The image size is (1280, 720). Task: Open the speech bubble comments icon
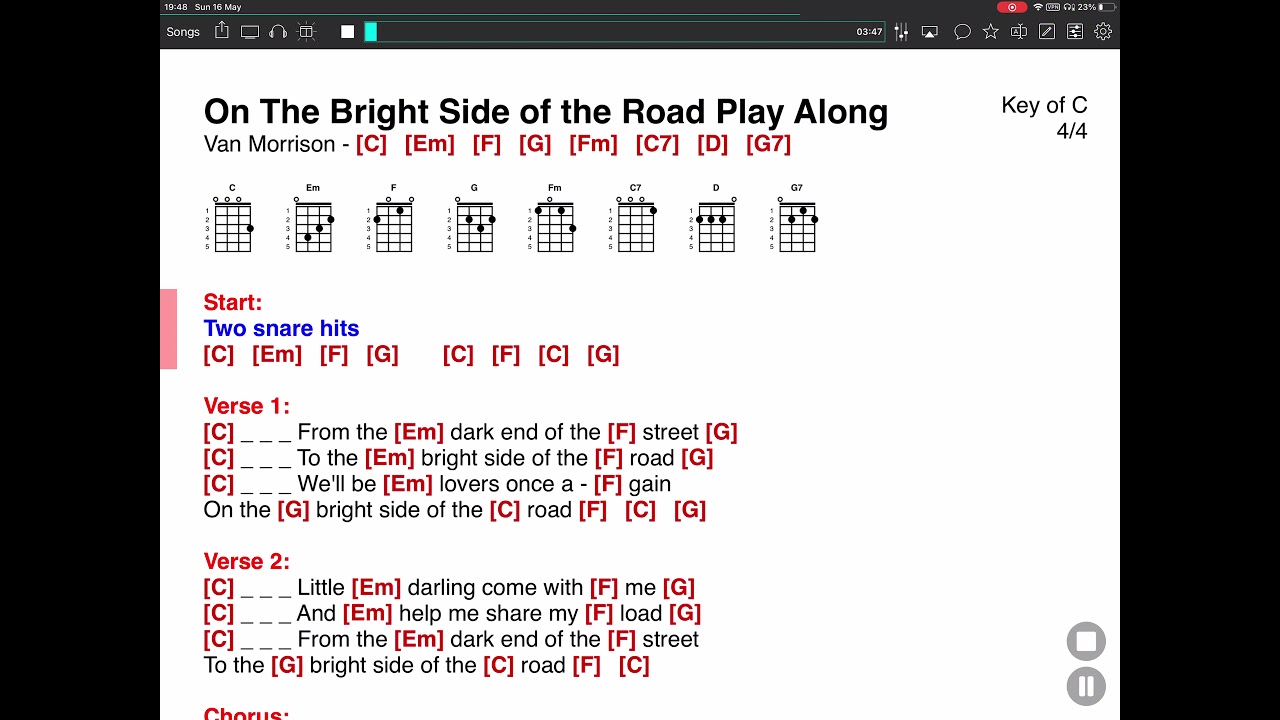pyautogui.click(x=962, y=32)
